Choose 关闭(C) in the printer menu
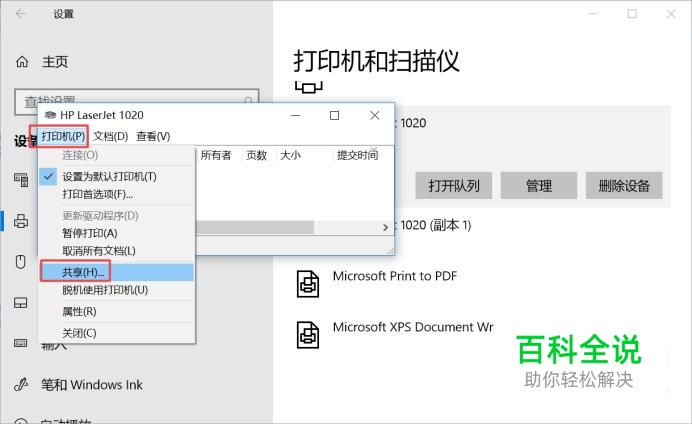The height and width of the screenshot is (424, 692). coord(117,333)
